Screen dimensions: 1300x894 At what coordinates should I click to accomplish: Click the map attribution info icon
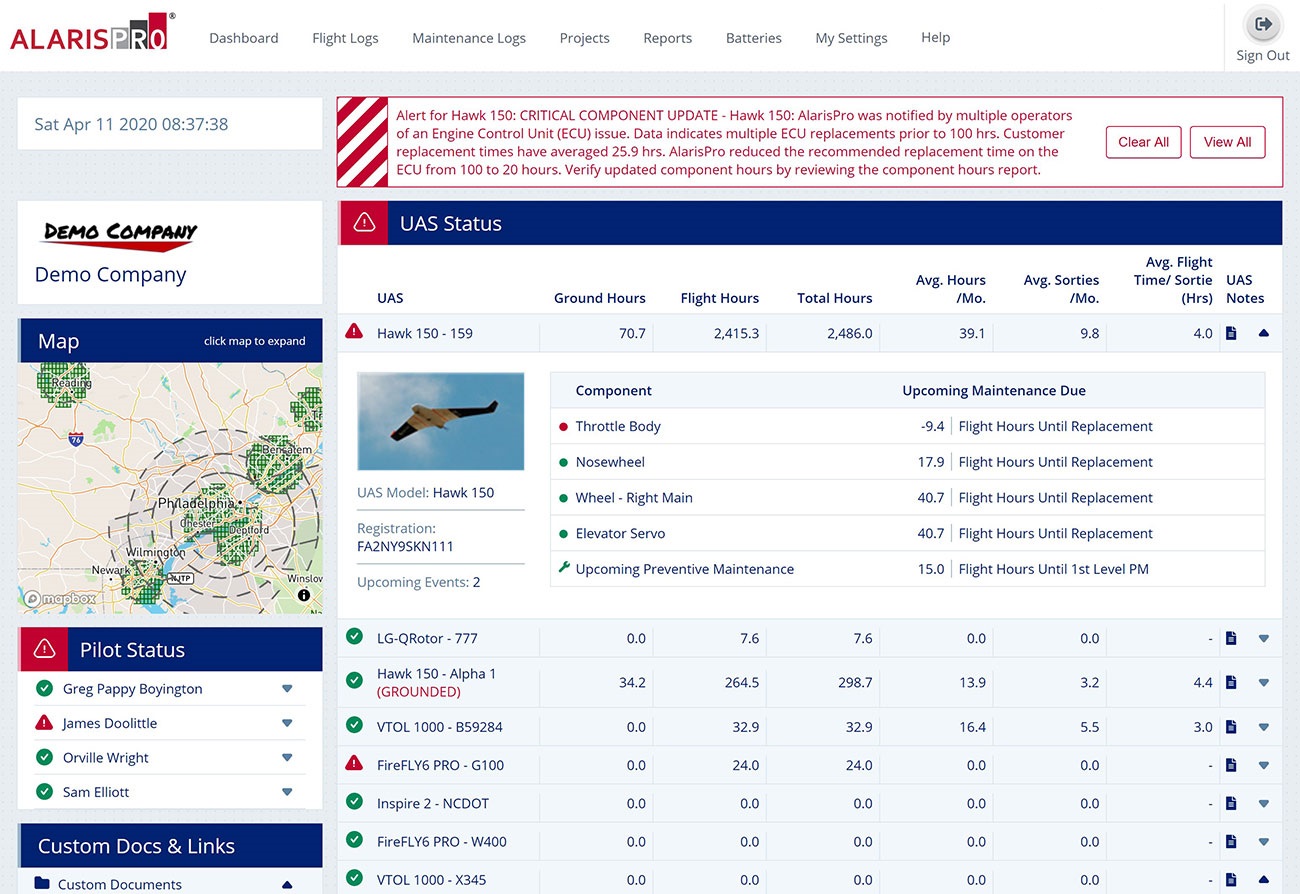pos(305,595)
